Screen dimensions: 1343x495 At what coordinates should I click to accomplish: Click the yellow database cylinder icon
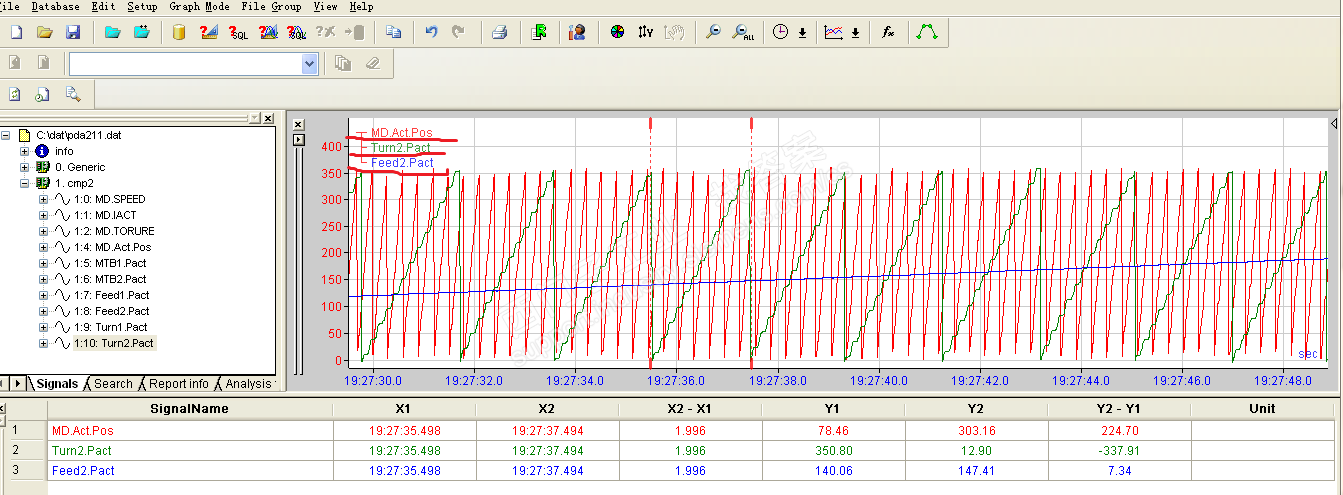(x=179, y=32)
